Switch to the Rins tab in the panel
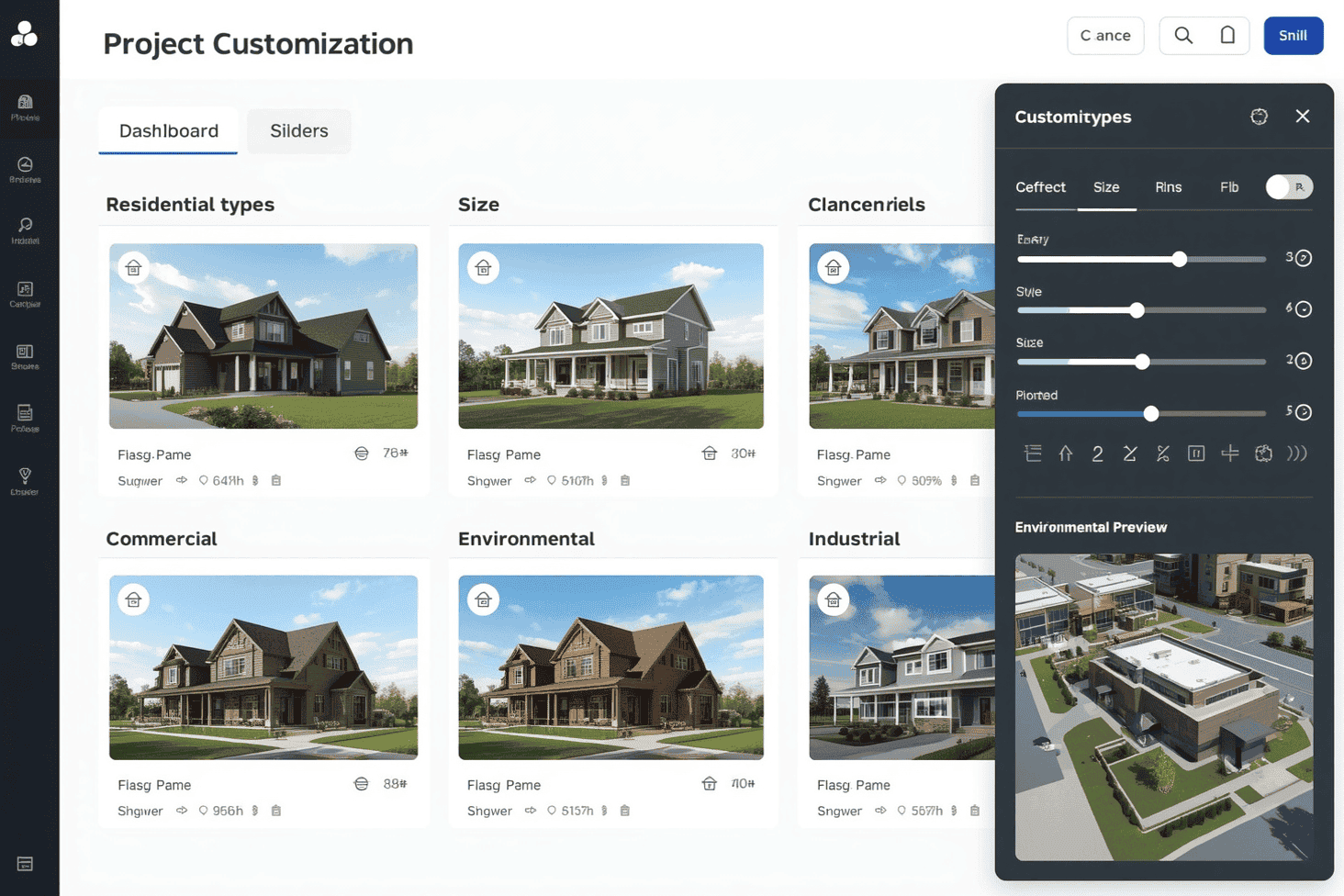 [1168, 187]
